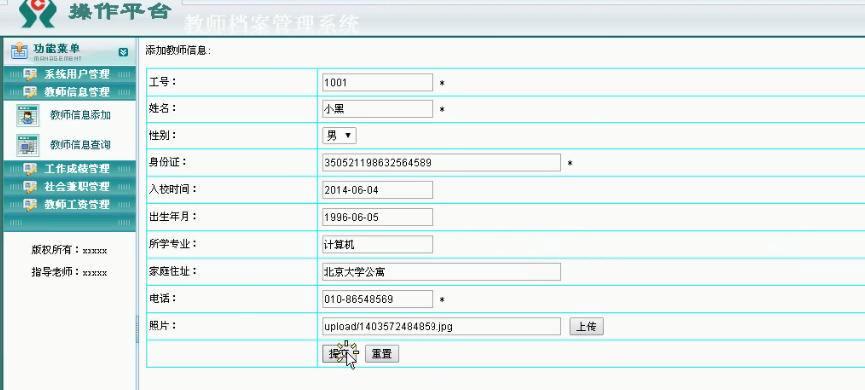Click the icon beside 教师信息管理
The height and width of the screenshot is (390, 865).
30,92
